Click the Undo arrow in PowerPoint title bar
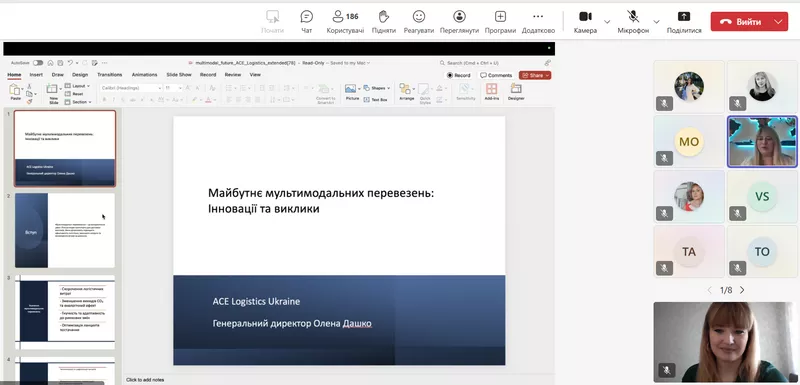The width and height of the screenshot is (800, 385). tap(70, 63)
